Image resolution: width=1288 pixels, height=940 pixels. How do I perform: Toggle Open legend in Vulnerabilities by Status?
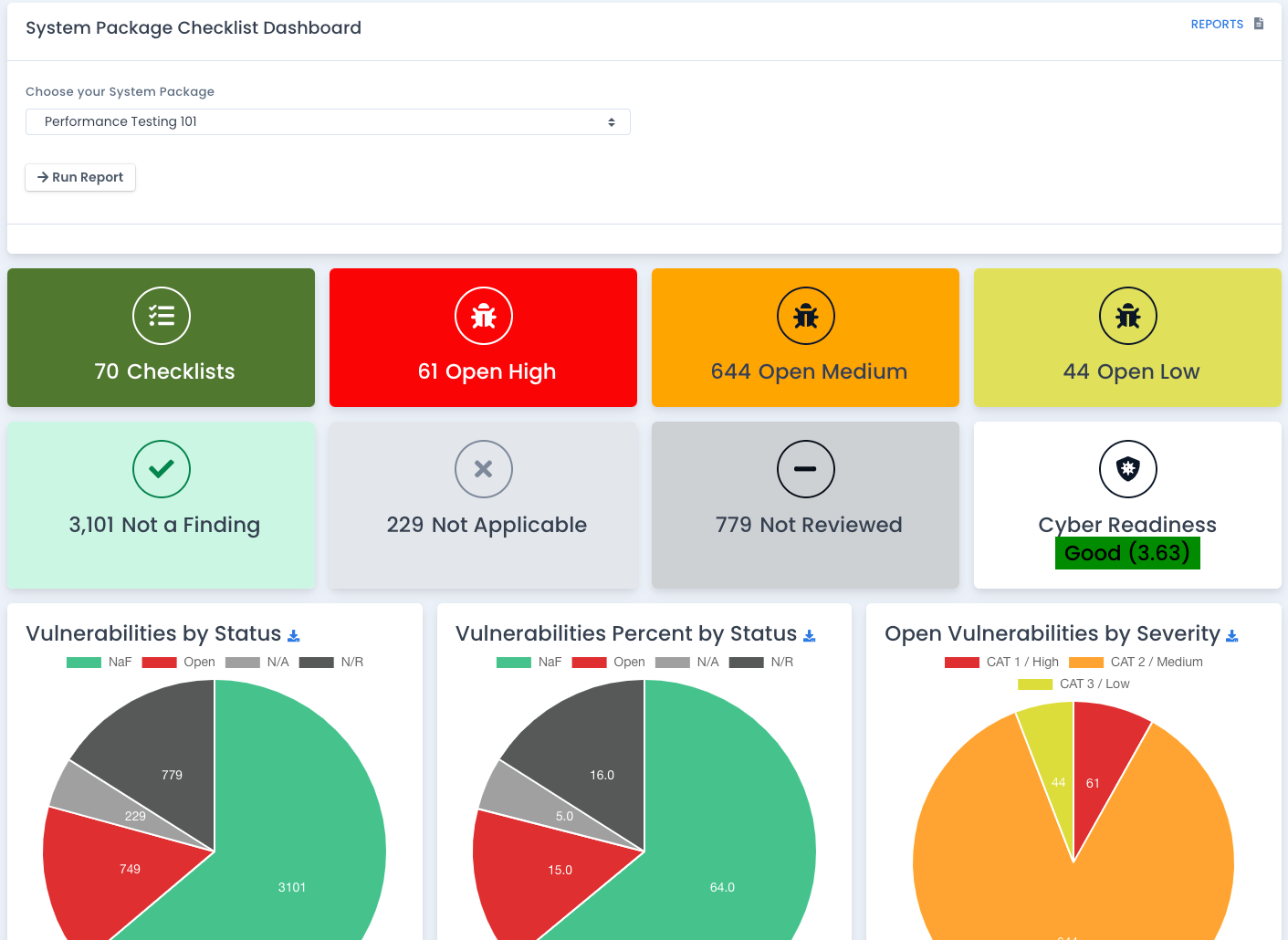[179, 663]
